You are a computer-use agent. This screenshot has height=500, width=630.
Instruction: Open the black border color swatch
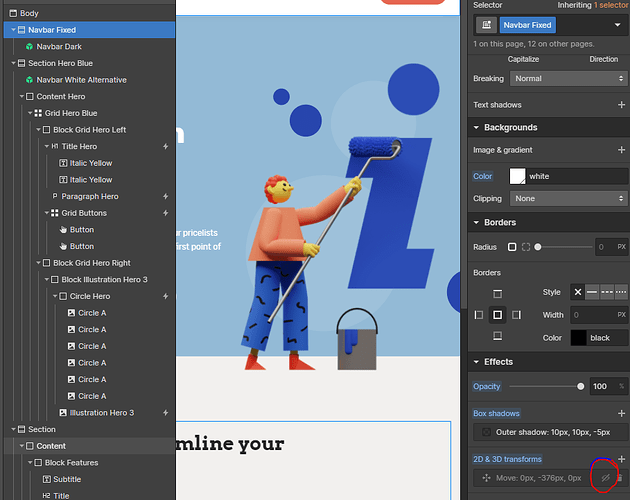coord(578,338)
